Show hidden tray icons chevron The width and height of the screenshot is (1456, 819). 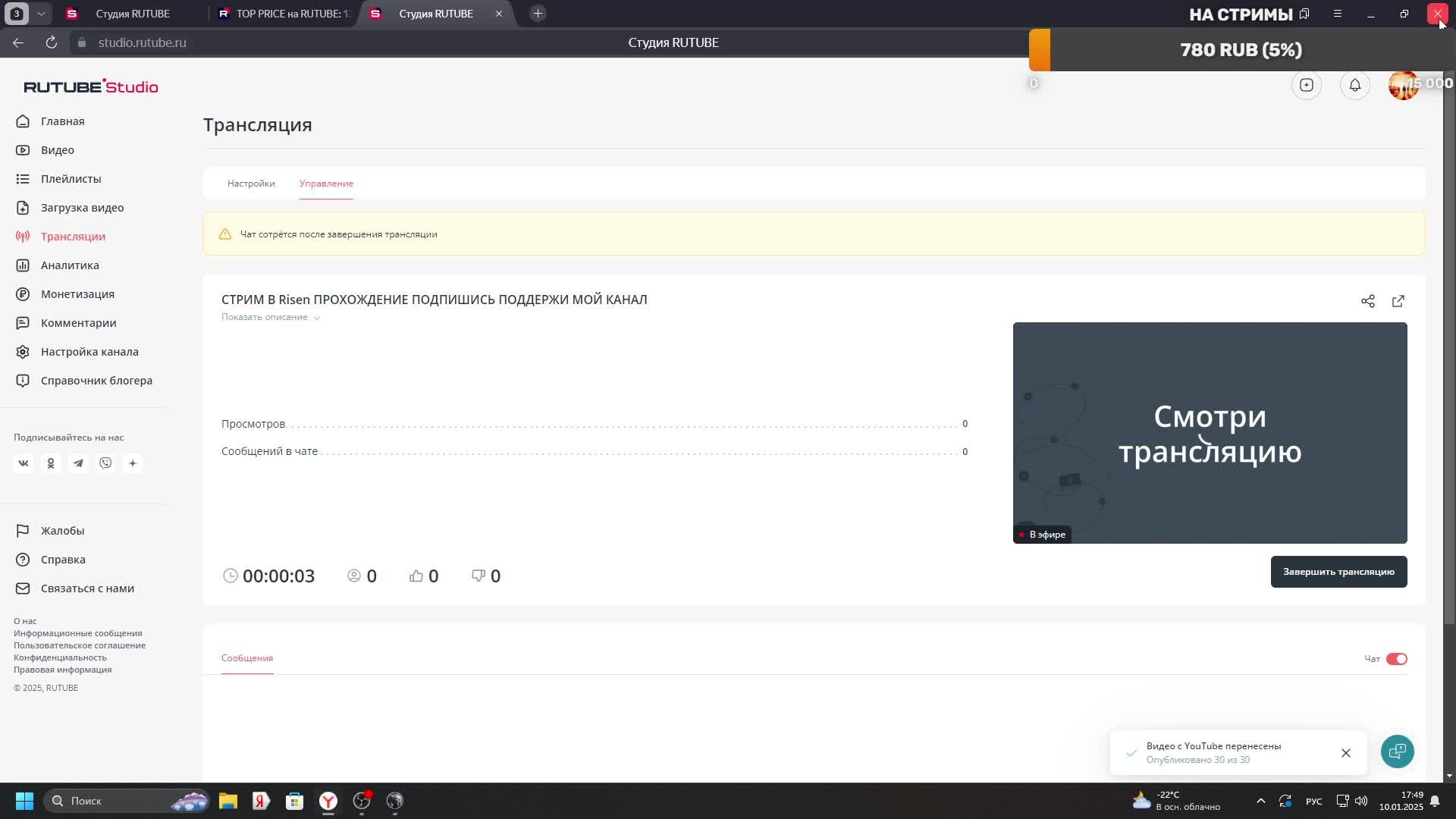tap(1261, 801)
